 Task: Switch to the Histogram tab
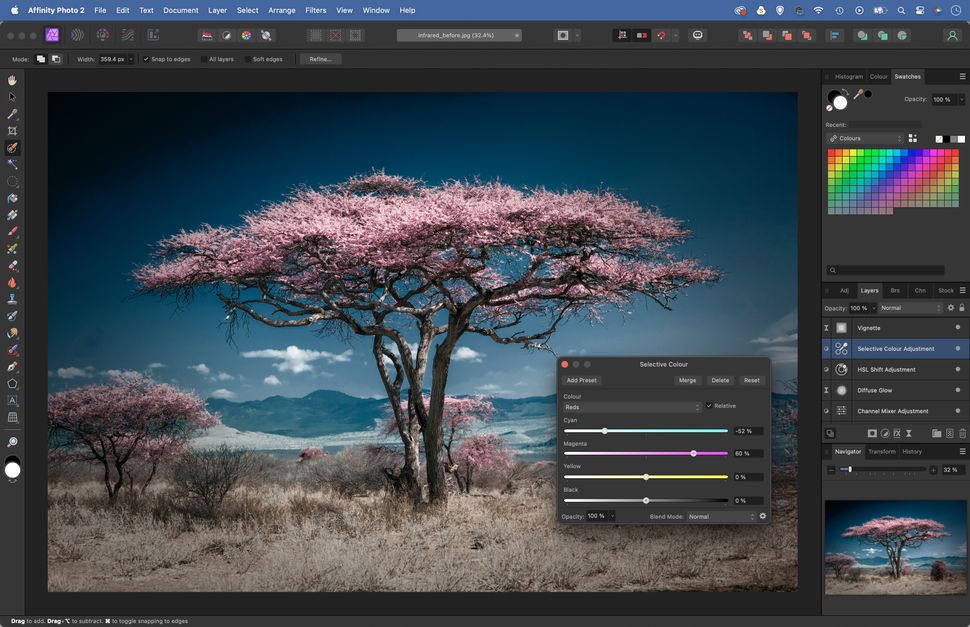click(x=849, y=76)
